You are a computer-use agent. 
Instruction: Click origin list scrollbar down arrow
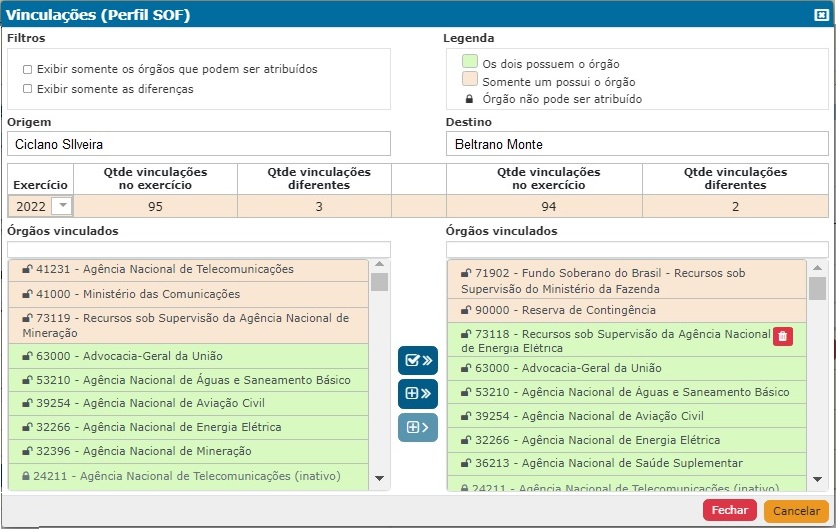pos(380,478)
